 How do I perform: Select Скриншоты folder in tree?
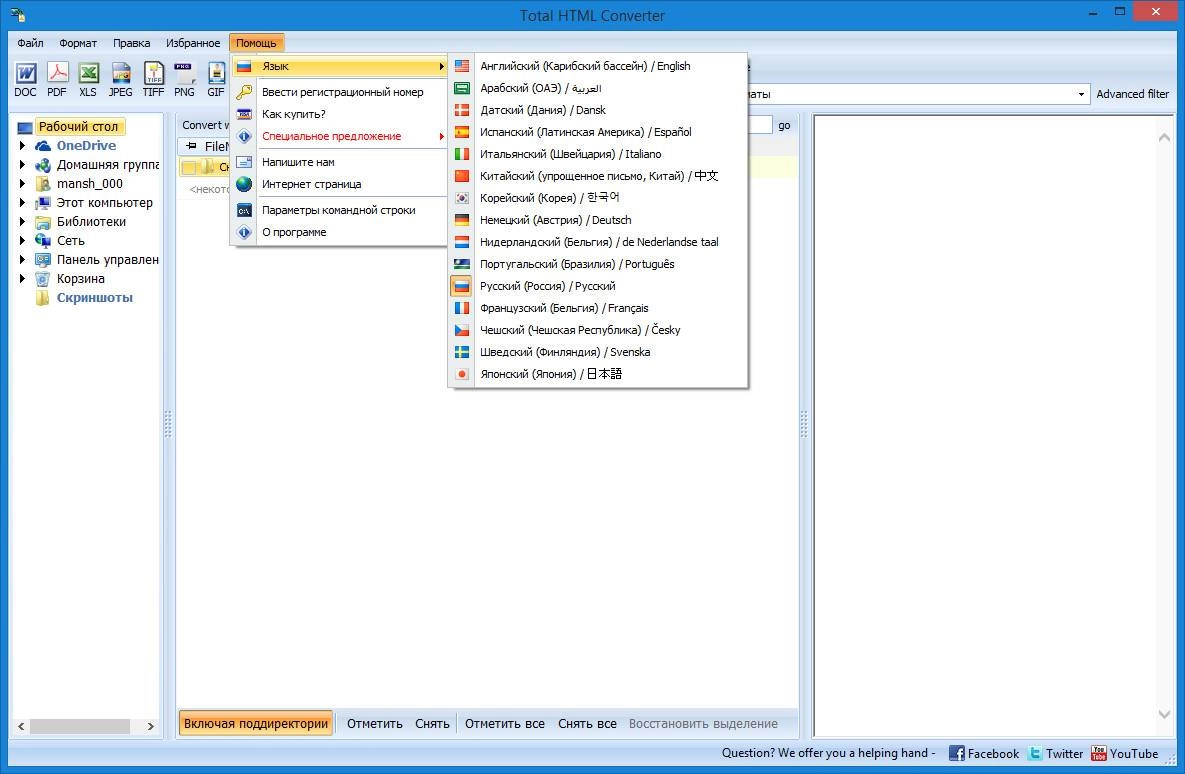[x=94, y=297]
